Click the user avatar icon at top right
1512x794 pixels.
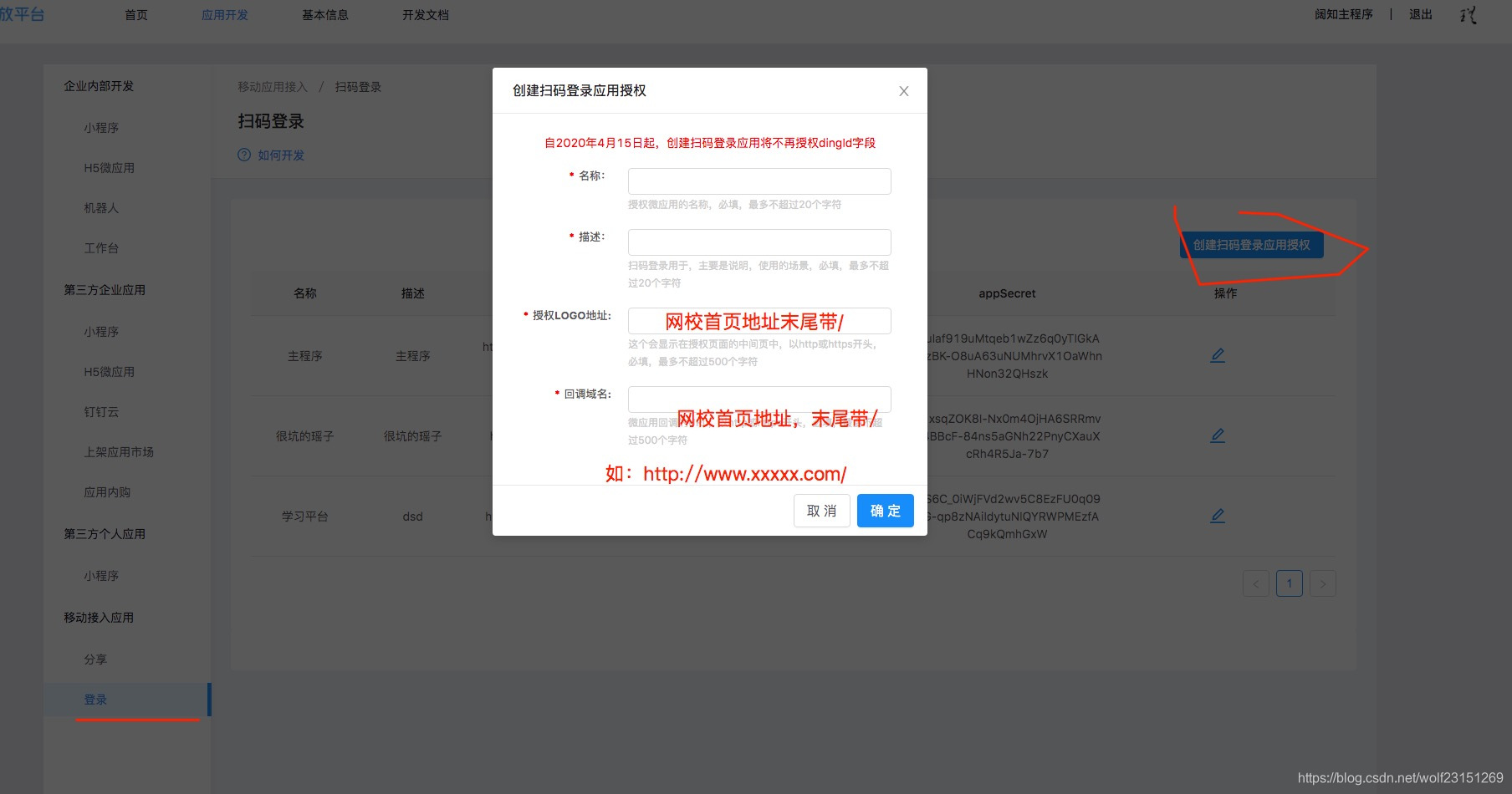tap(1469, 14)
